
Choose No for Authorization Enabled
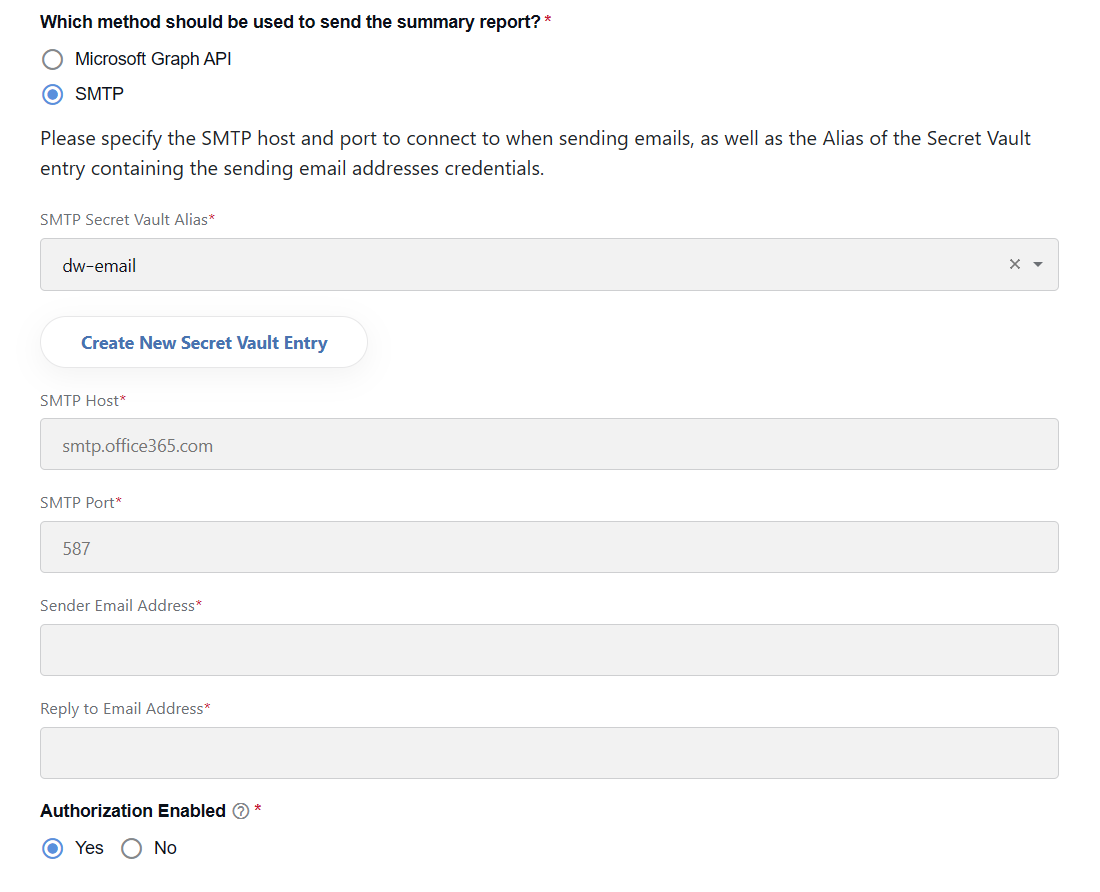(x=131, y=849)
